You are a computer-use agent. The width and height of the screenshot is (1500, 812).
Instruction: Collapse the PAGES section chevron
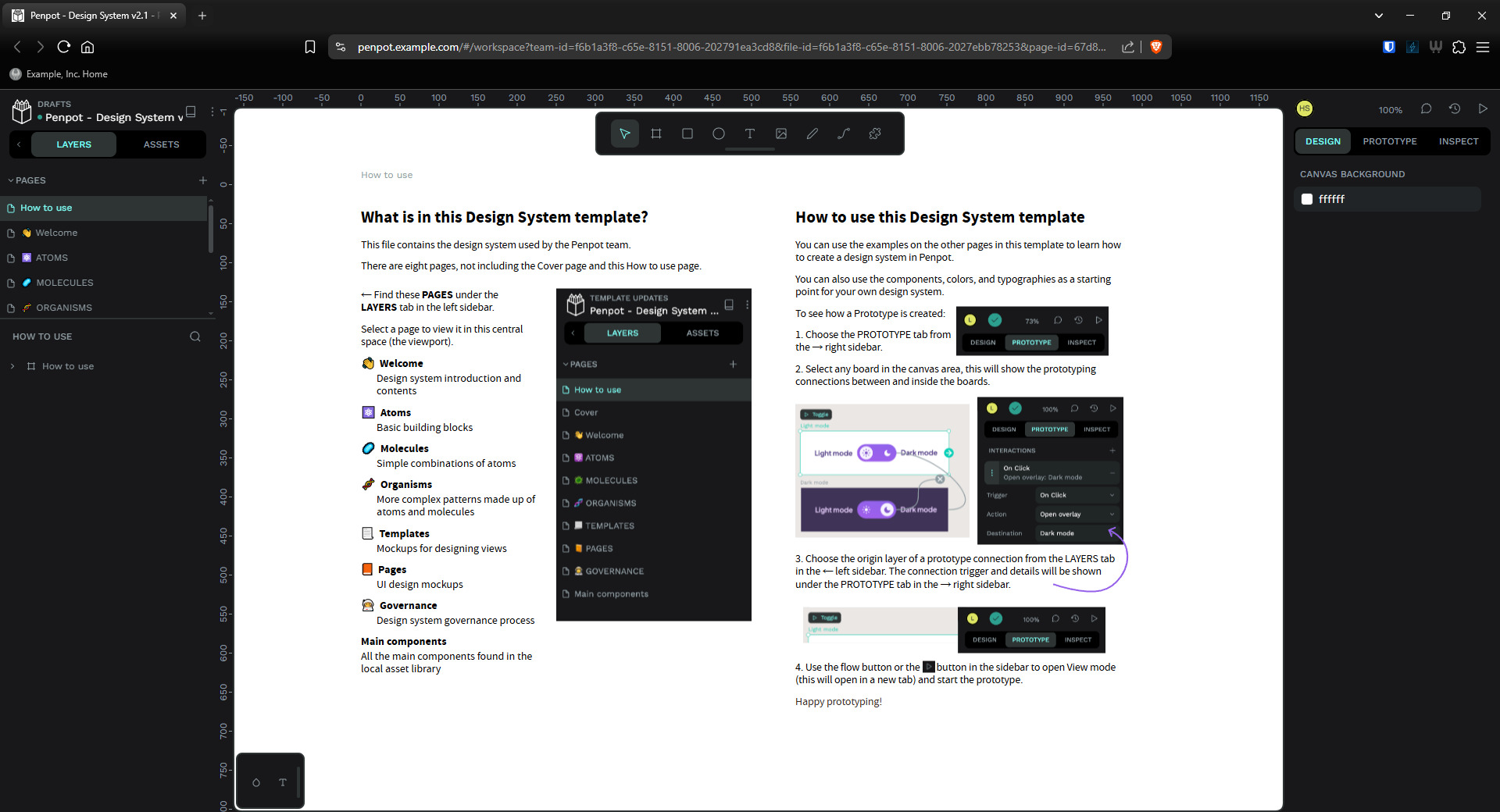point(11,180)
